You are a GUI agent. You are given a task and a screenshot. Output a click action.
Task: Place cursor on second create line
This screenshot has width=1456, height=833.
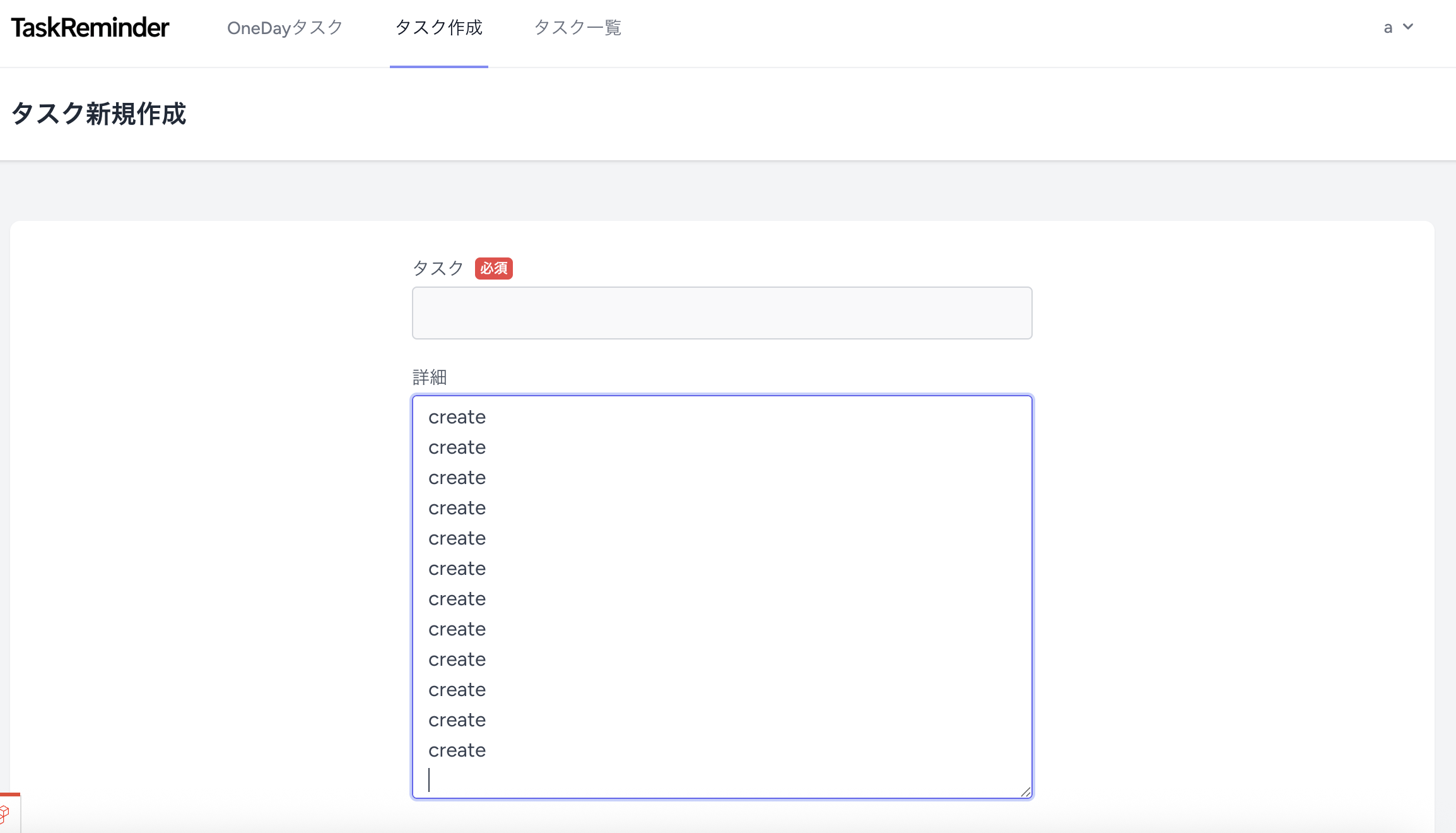click(457, 447)
